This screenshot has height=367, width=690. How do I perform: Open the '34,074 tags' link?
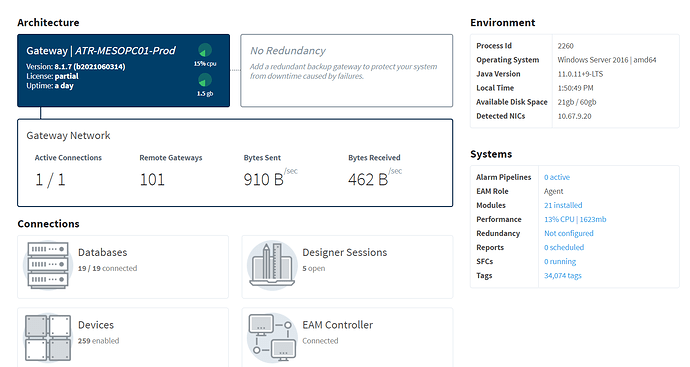(x=562, y=275)
